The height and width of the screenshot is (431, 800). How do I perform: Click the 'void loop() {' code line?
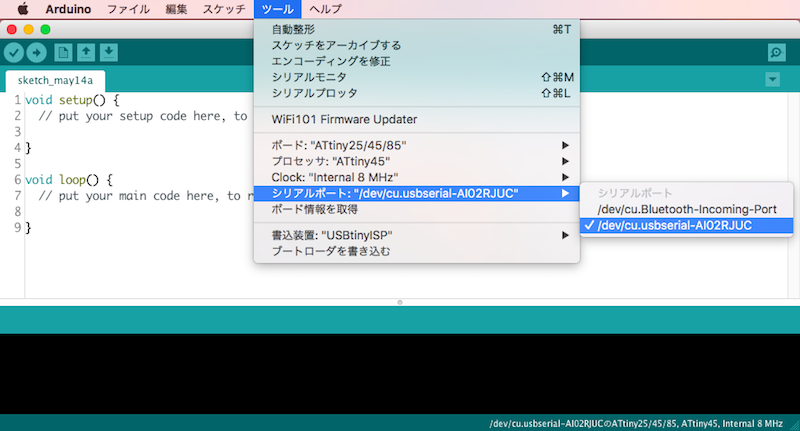pyautogui.click(x=69, y=180)
